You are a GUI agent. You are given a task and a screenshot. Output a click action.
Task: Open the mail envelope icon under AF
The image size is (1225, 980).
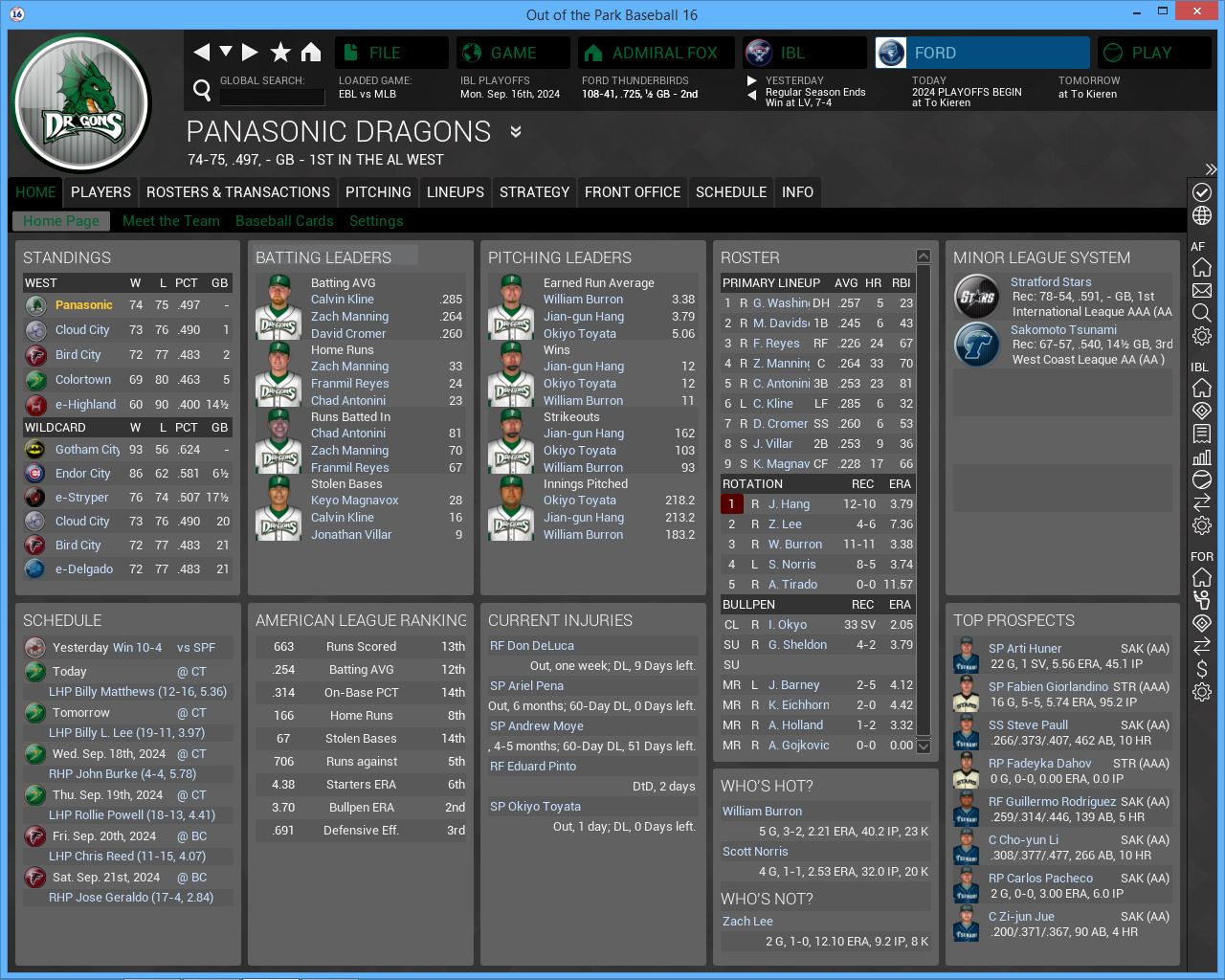point(1202,290)
